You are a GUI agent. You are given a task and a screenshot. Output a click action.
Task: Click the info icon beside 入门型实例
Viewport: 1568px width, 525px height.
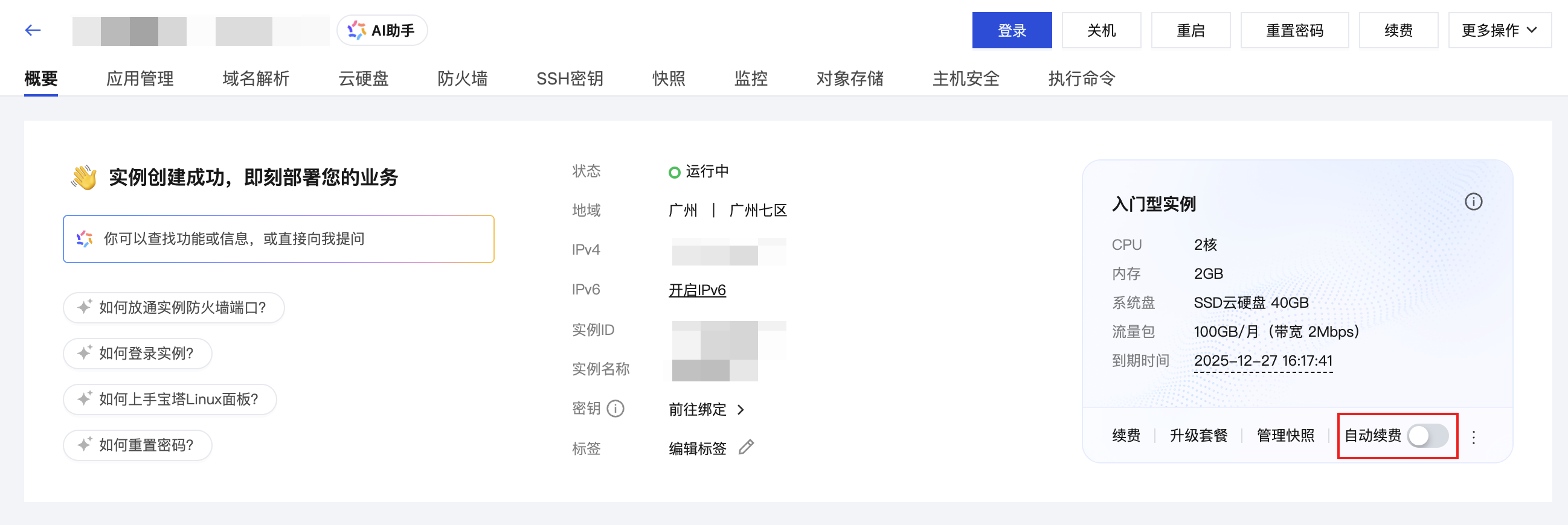pos(1473,202)
